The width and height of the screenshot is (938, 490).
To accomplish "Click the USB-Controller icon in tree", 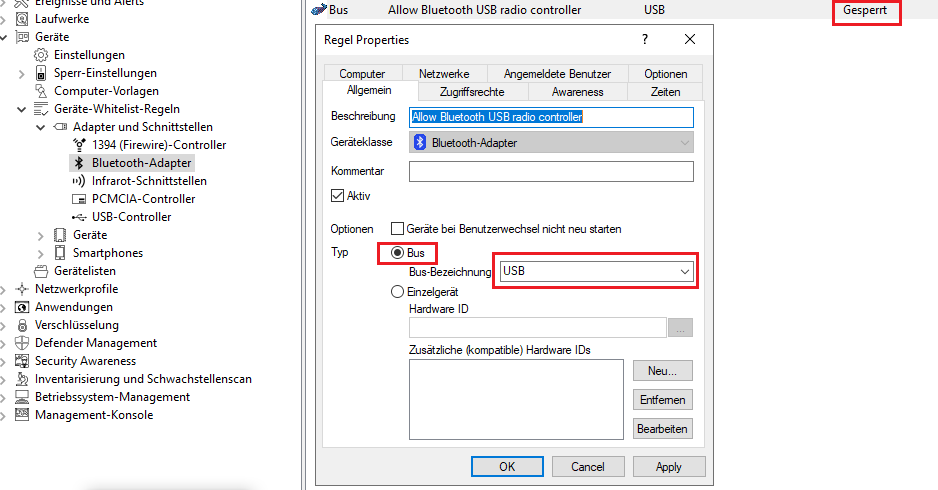I will [x=79, y=217].
